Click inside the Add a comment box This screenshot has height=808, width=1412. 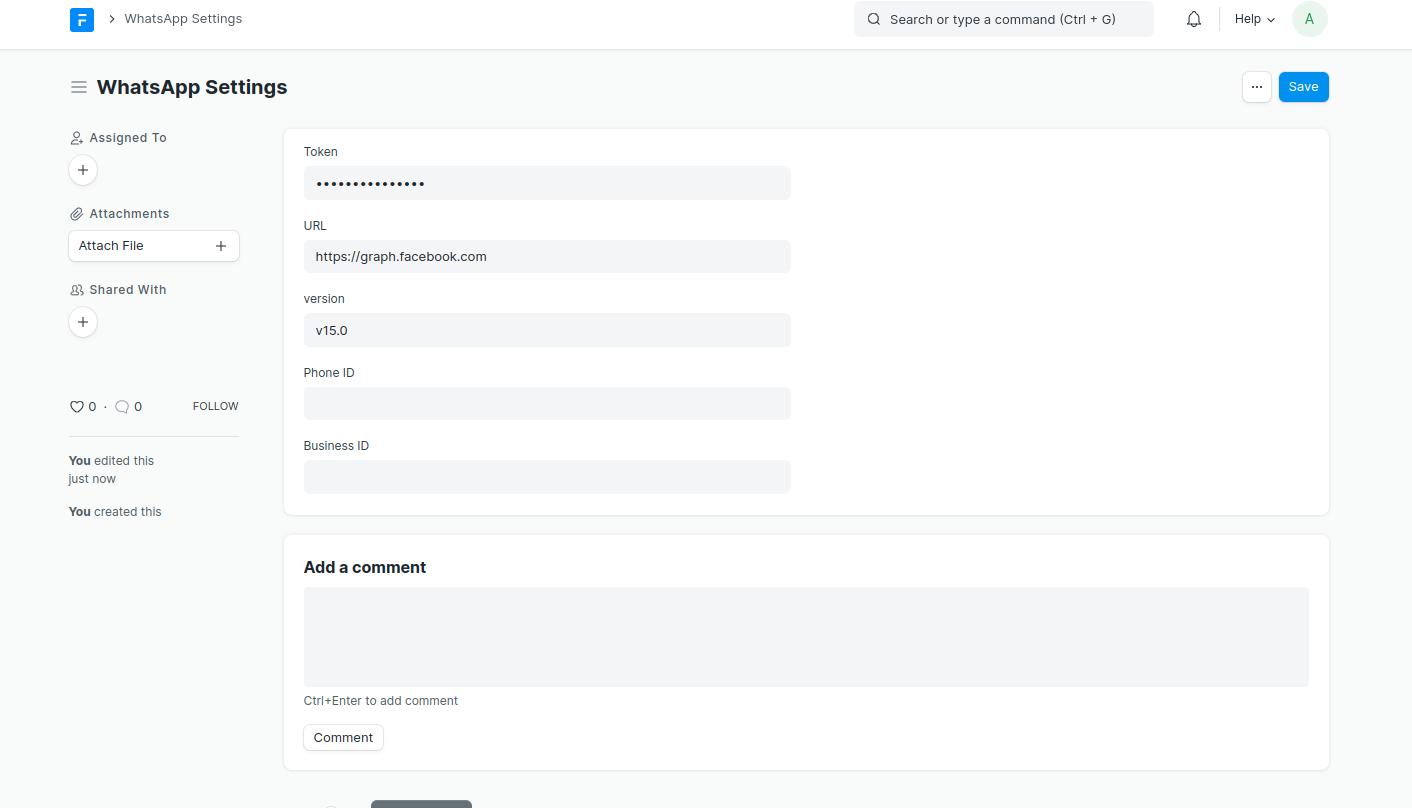coord(806,637)
